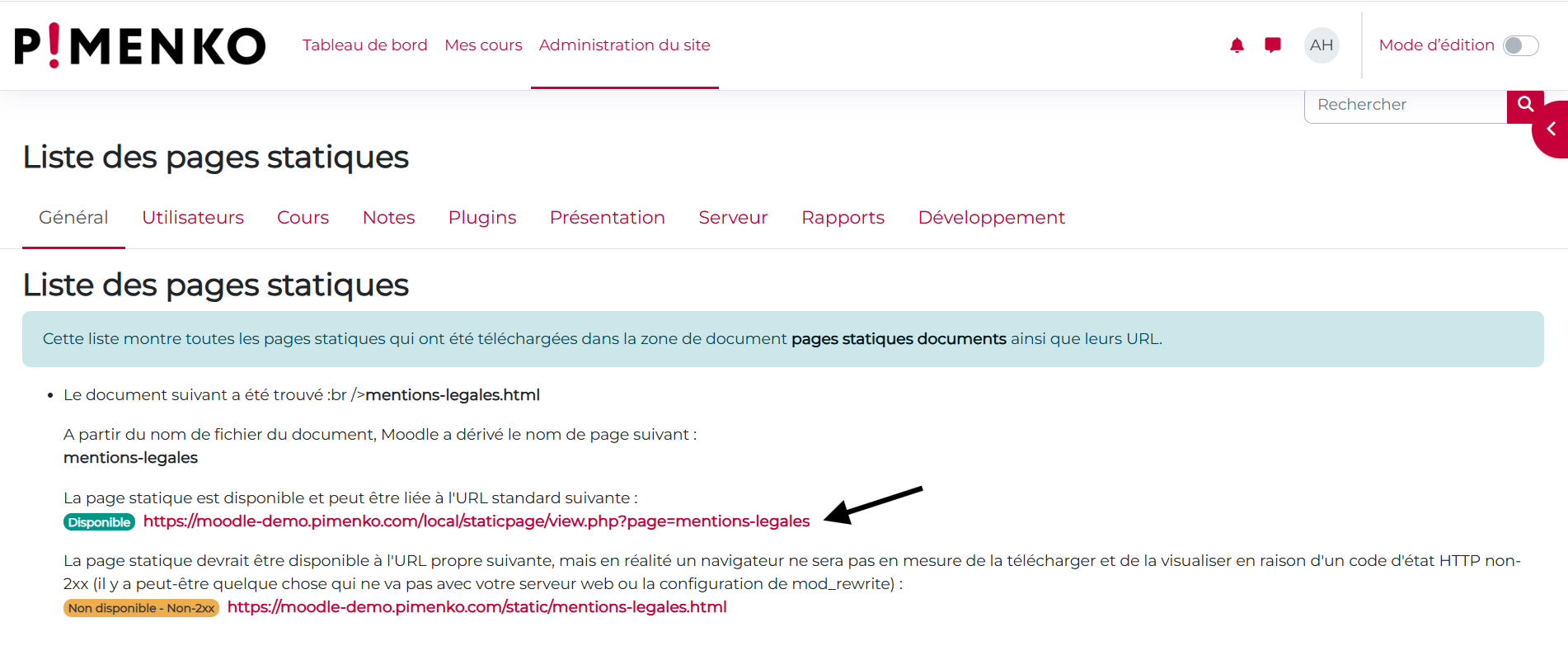Click in the Rechercher search field
Screen dimensions: 1568x646
pyautogui.click(x=1406, y=105)
